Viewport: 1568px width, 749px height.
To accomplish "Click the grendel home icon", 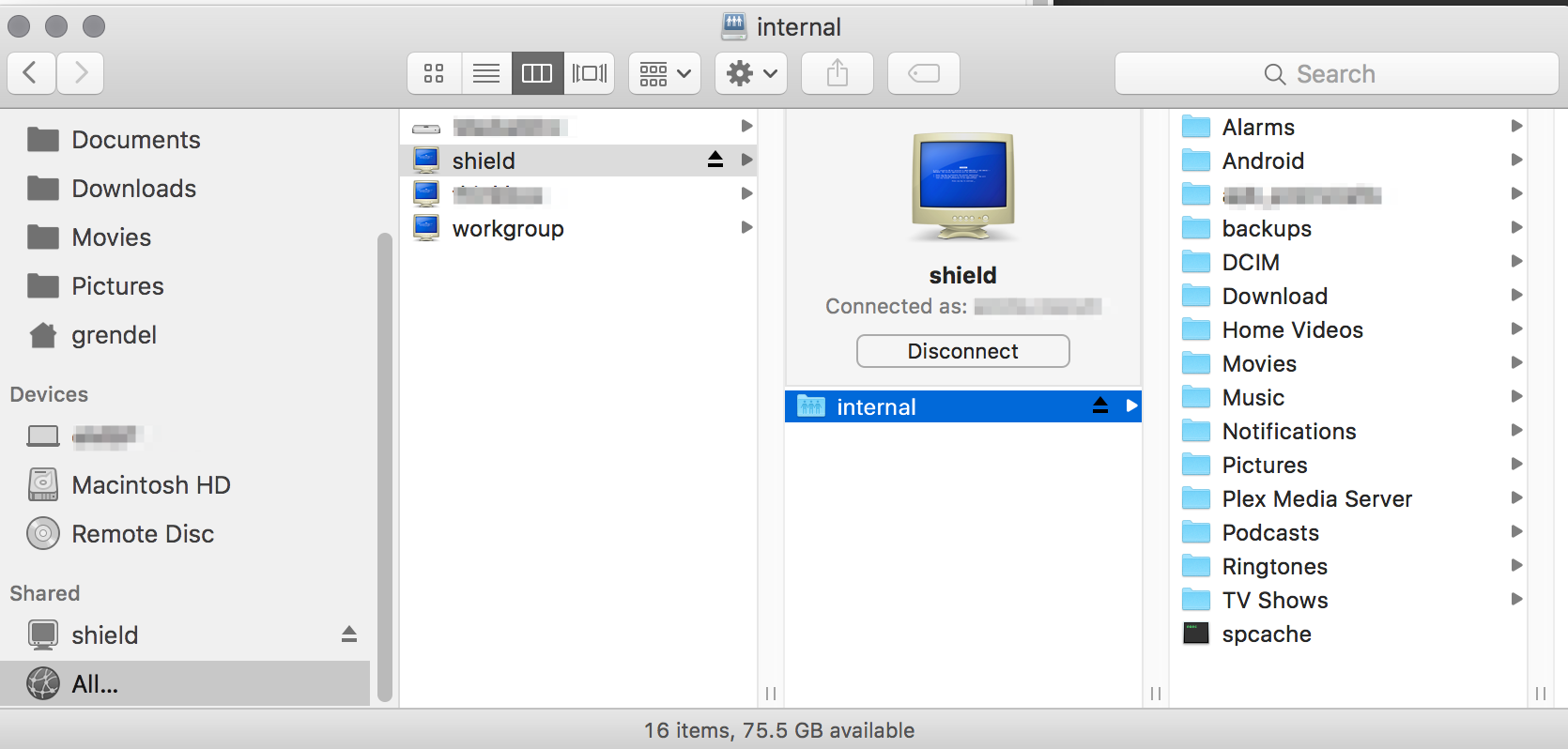I will pos(43,335).
